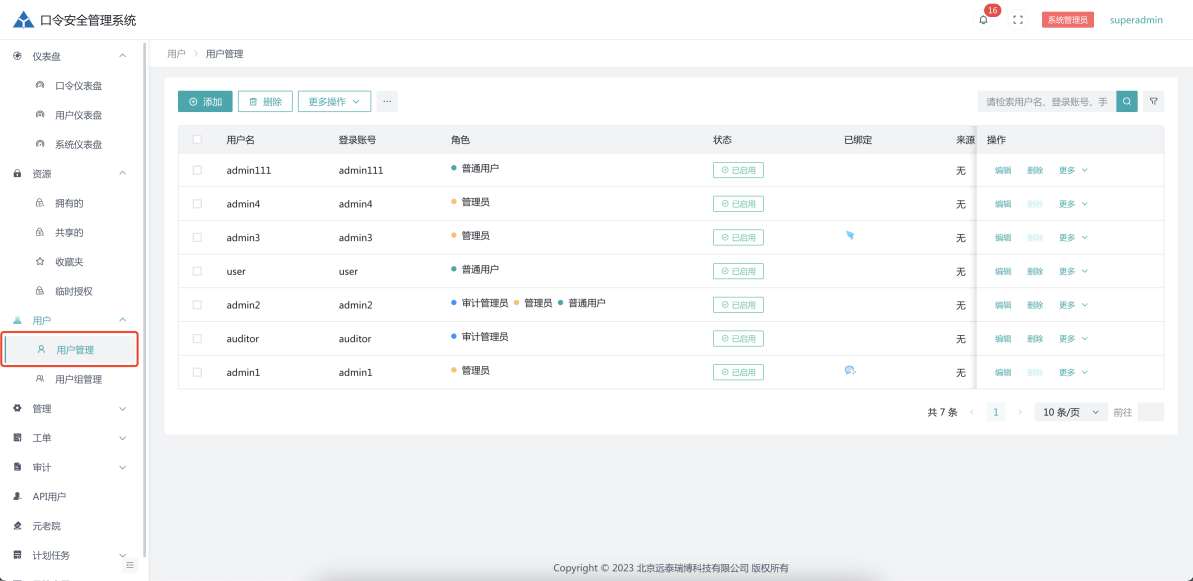Click the user search input field
The width and height of the screenshot is (1193, 581).
(x=1046, y=101)
